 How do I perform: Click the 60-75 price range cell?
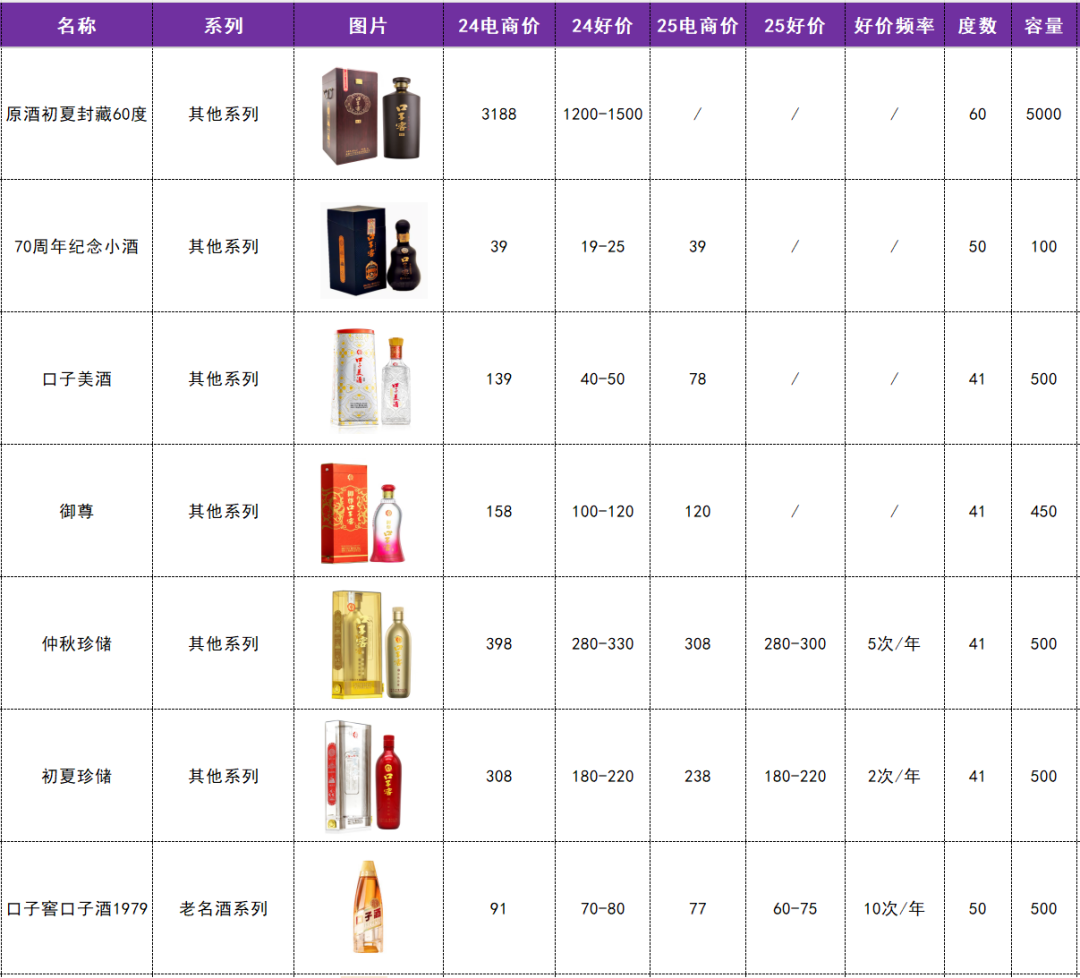pyautogui.click(x=795, y=908)
